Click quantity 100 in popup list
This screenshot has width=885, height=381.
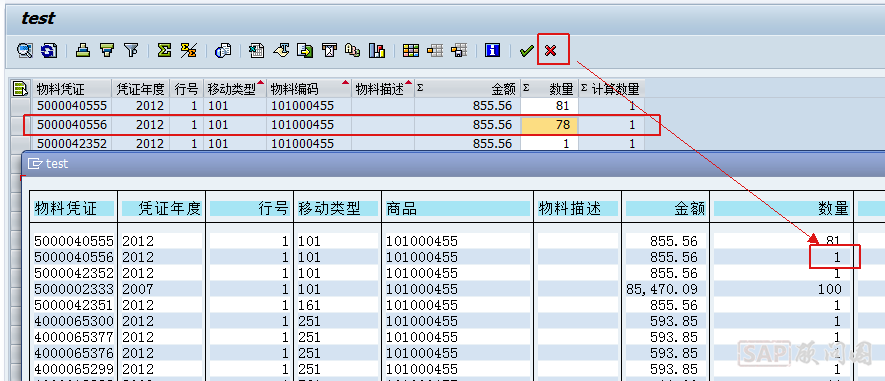[829, 290]
